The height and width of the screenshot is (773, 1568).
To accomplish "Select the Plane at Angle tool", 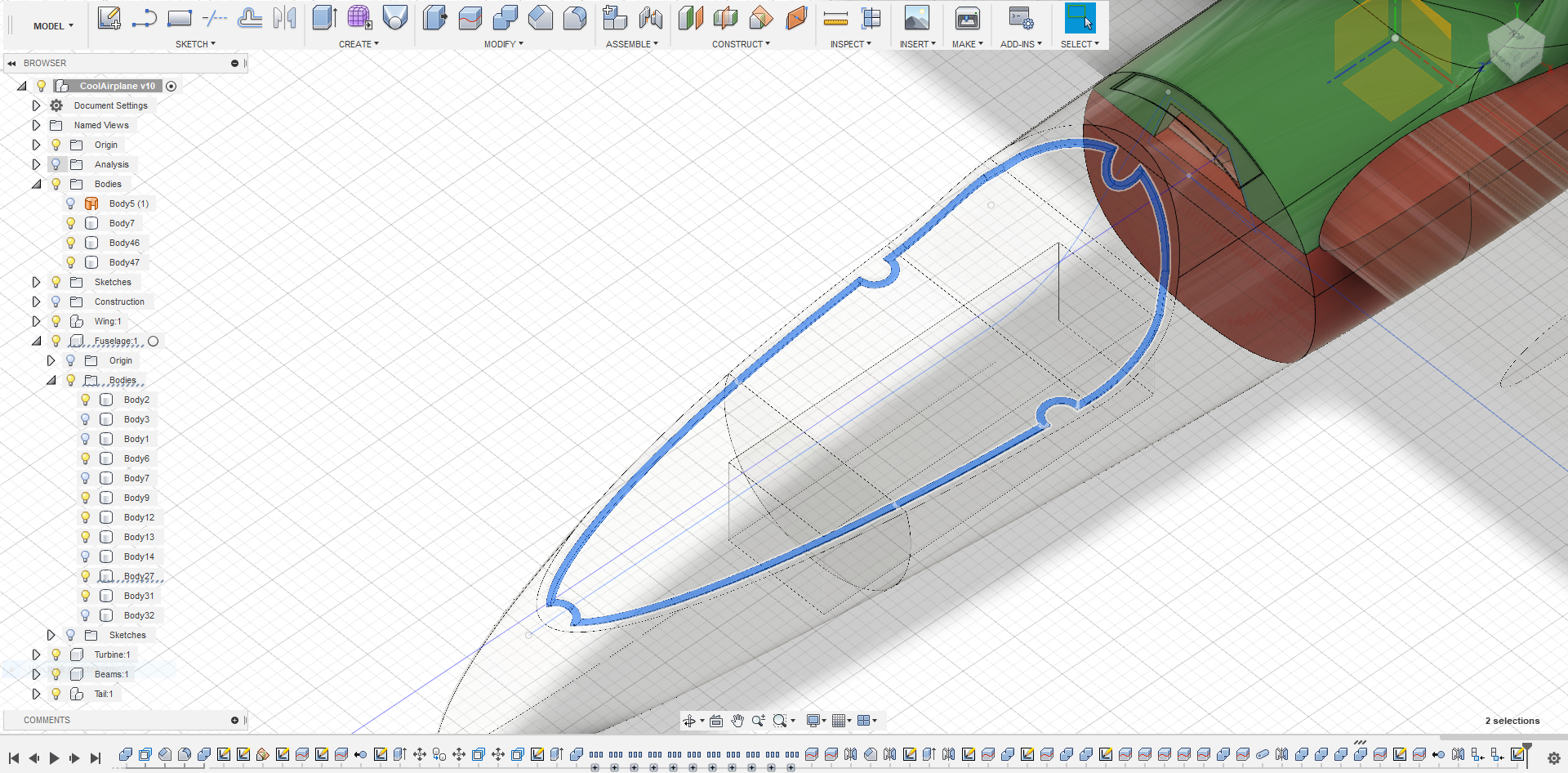I will pyautogui.click(x=760, y=18).
